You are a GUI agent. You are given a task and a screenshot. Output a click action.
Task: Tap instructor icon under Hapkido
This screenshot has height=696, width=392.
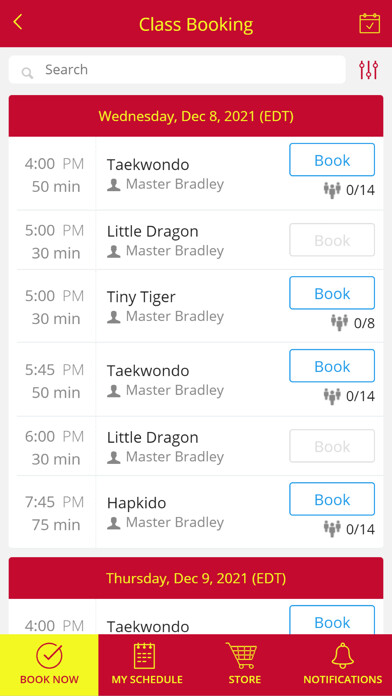click(114, 523)
